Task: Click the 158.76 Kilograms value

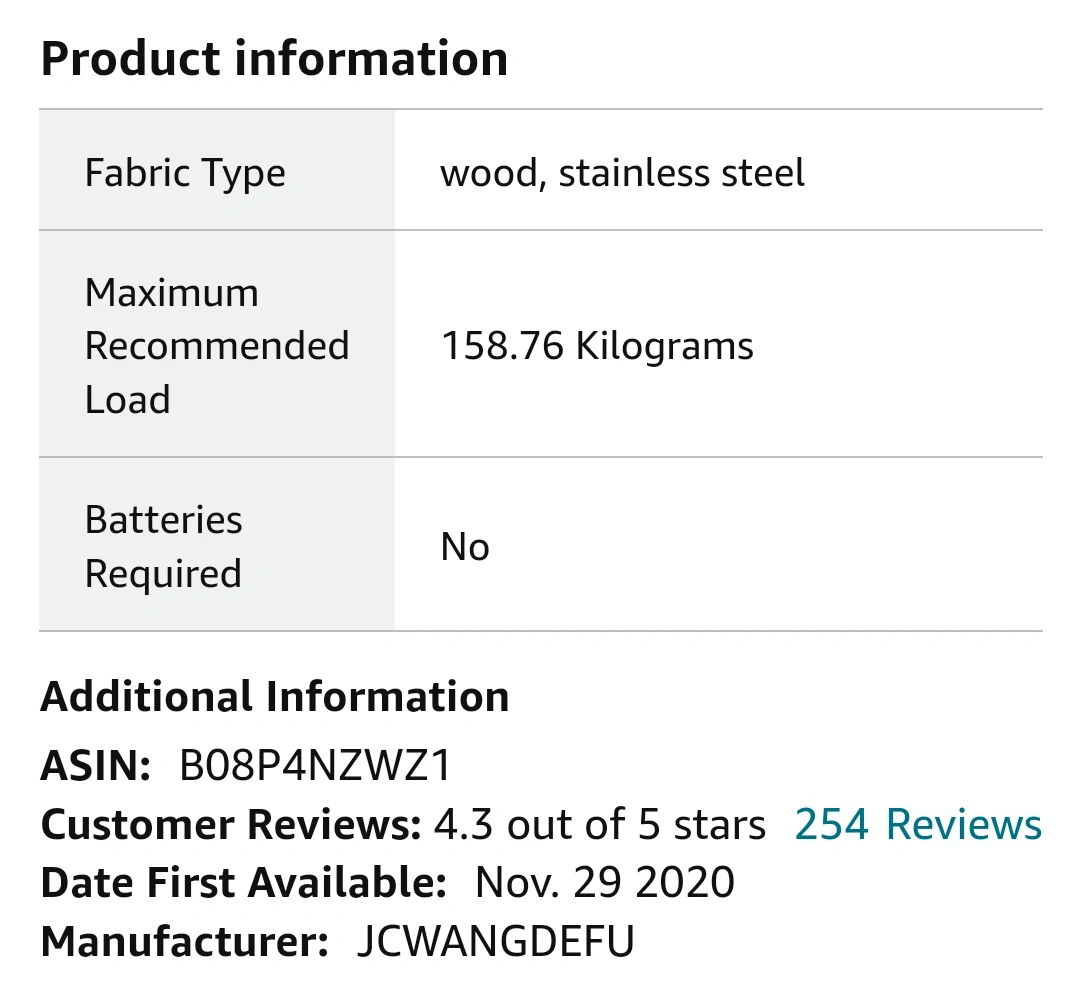Action: click(x=597, y=346)
